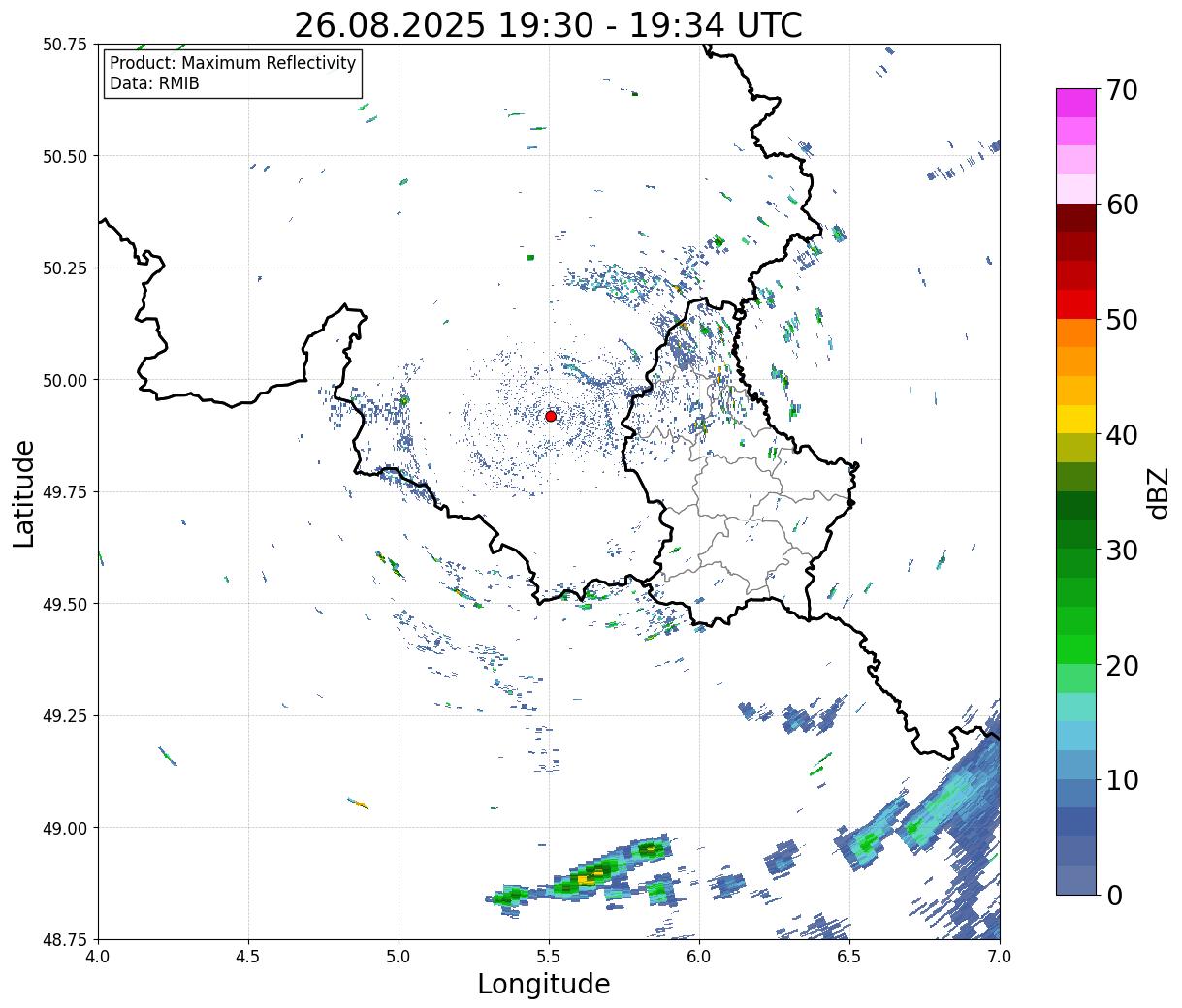Click the latitude tick label 50.25
Image resolution: width=1182 pixels, height=1008 pixels.
tap(64, 268)
